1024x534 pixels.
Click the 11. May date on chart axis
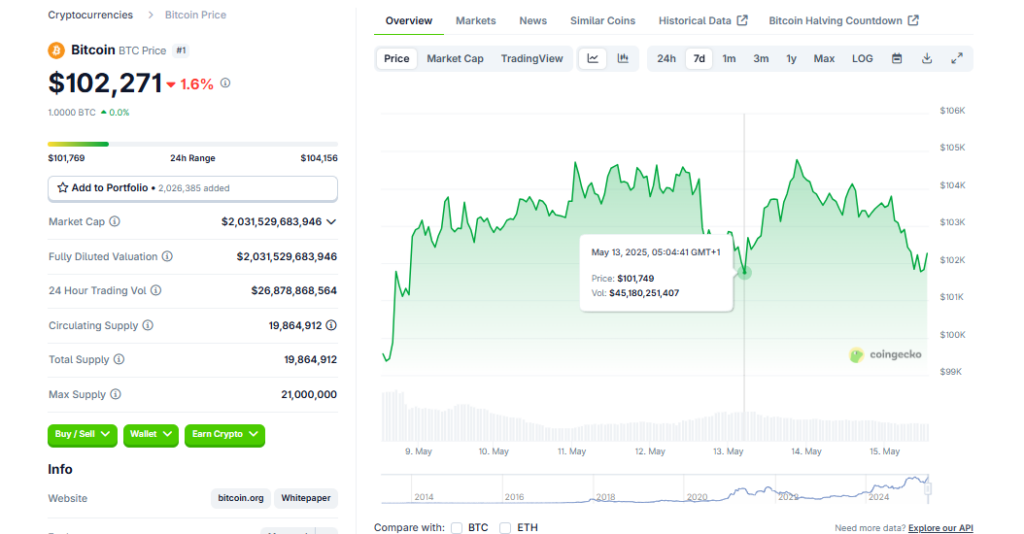click(571, 451)
